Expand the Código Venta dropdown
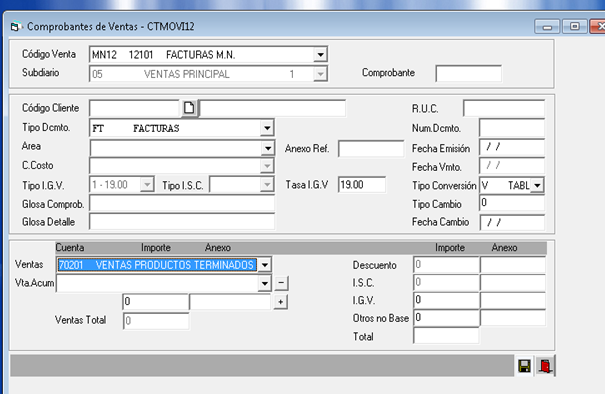Screen dimensions: 605x398 tap(320, 55)
